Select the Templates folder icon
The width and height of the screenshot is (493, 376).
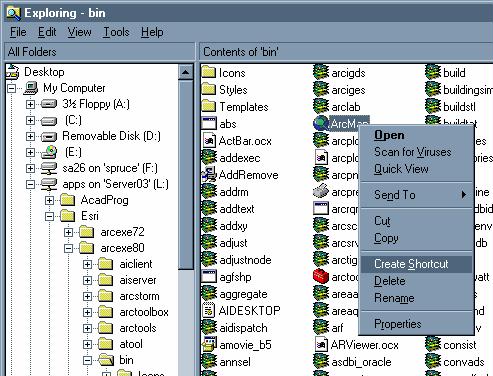click(x=209, y=106)
